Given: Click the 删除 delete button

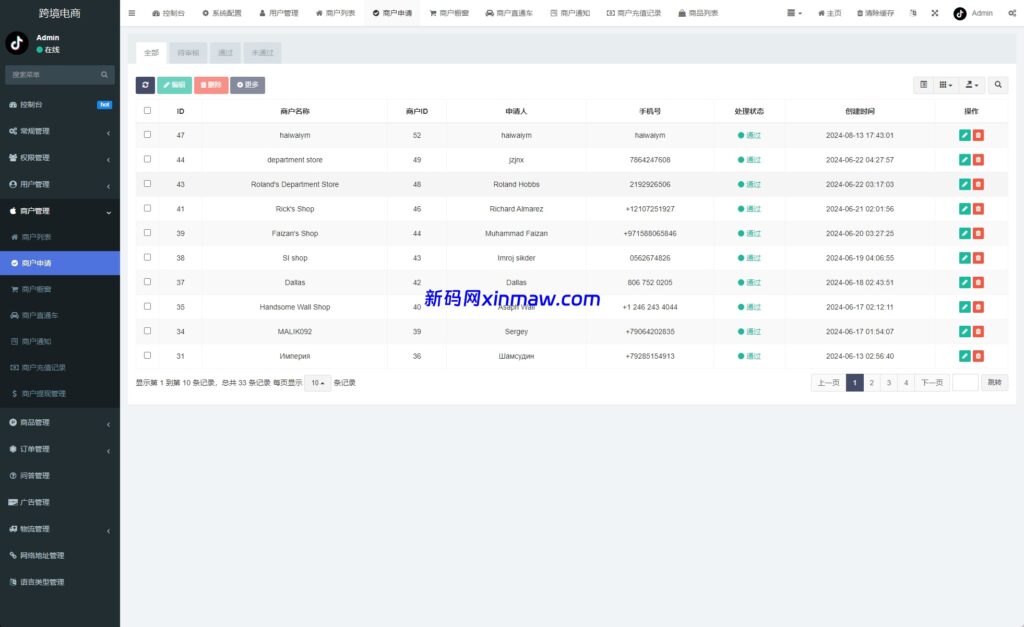Looking at the screenshot, I should click(x=209, y=85).
